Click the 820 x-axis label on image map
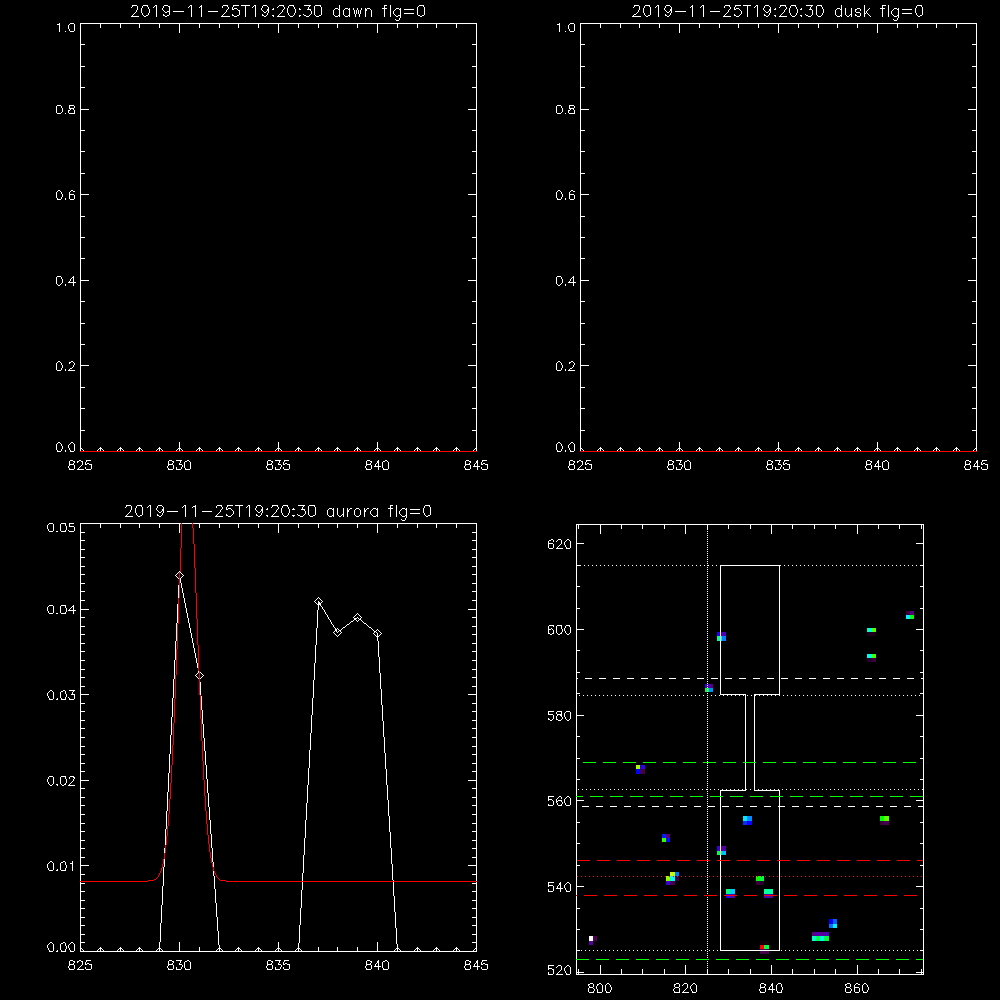This screenshot has height=1000, width=1000. coord(685,989)
